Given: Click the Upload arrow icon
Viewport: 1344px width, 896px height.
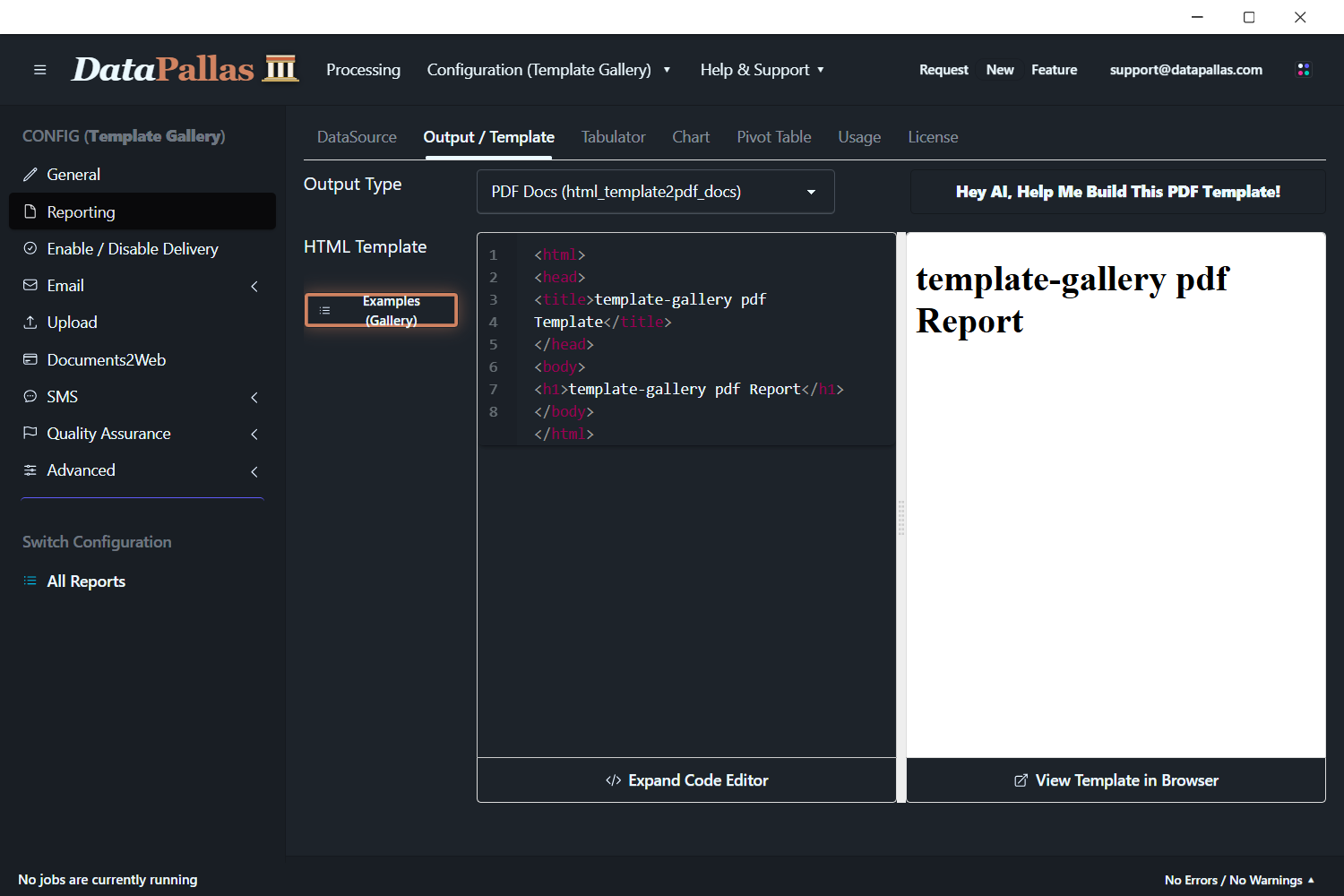Looking at the screenshot, I should point(30,323).
